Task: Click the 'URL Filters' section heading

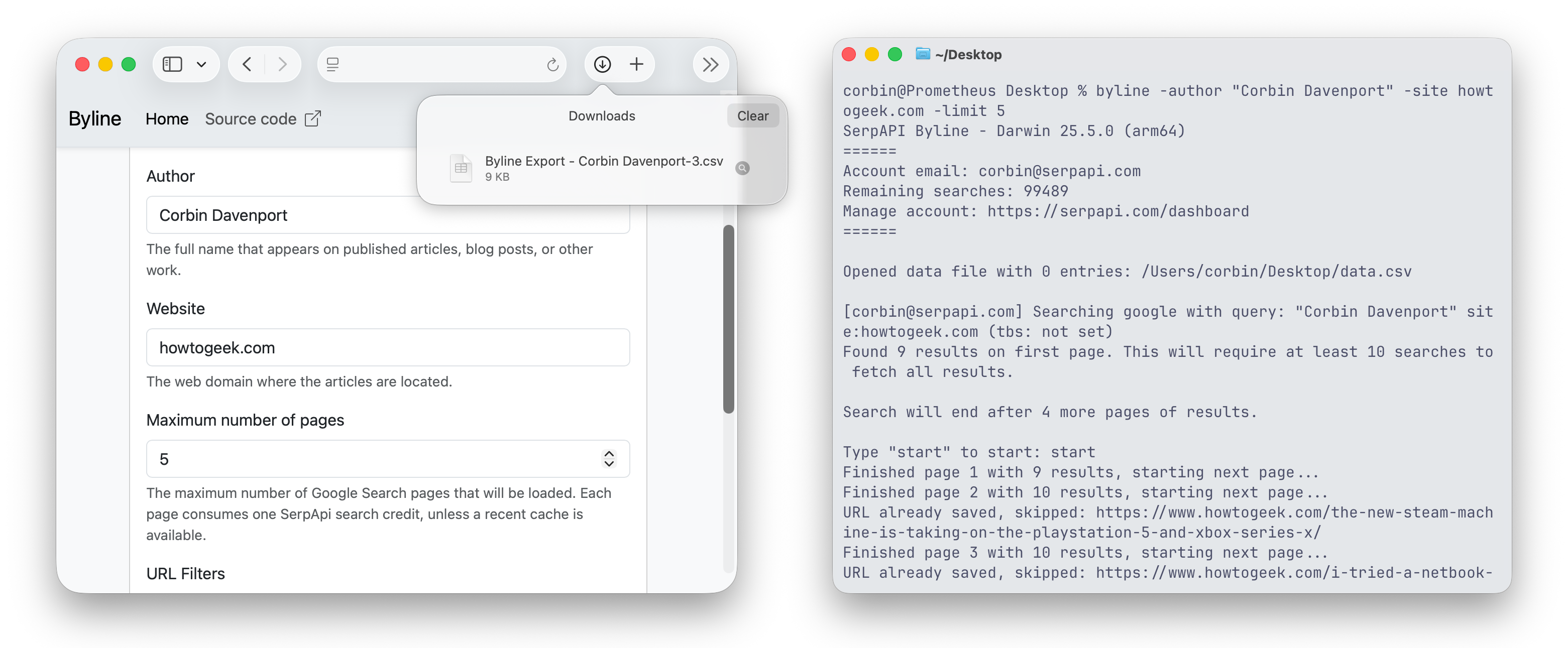Action: coord(186,574)
